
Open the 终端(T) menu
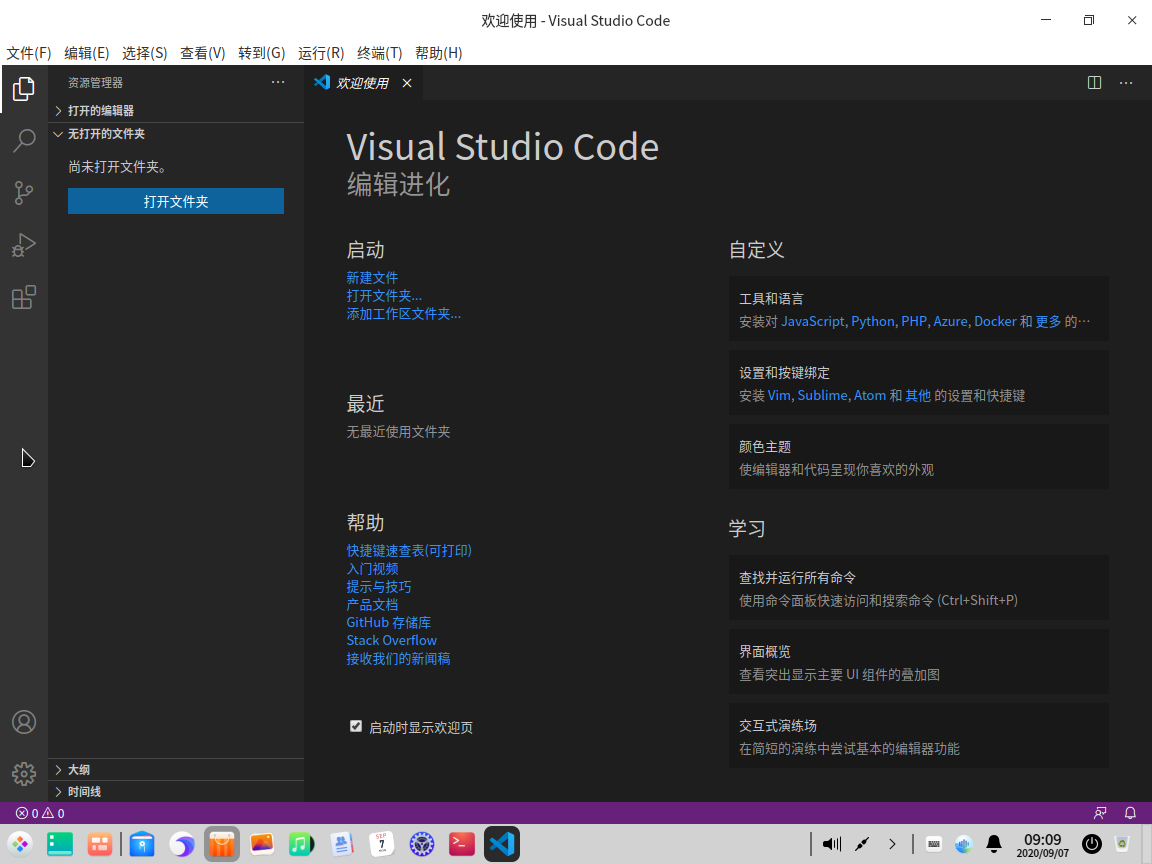(379, 53)
